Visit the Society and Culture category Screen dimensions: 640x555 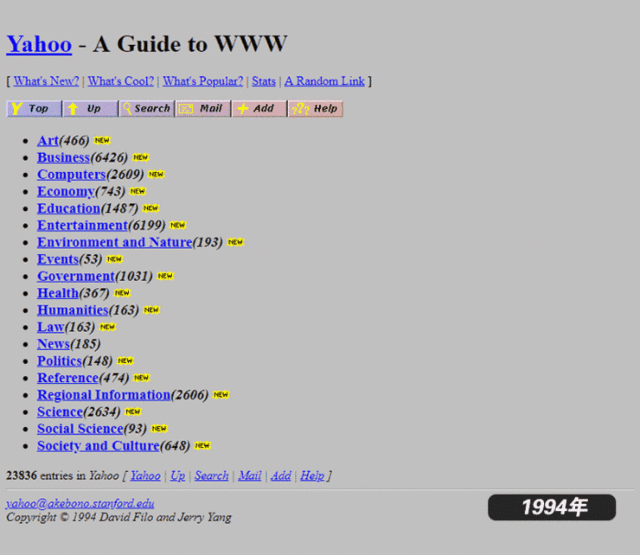[x=98, y=446]
